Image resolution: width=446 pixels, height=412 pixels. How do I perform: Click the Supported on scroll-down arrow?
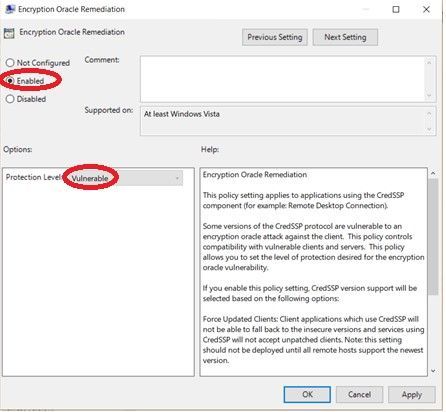pyautogui.click(x=429, y=129)
